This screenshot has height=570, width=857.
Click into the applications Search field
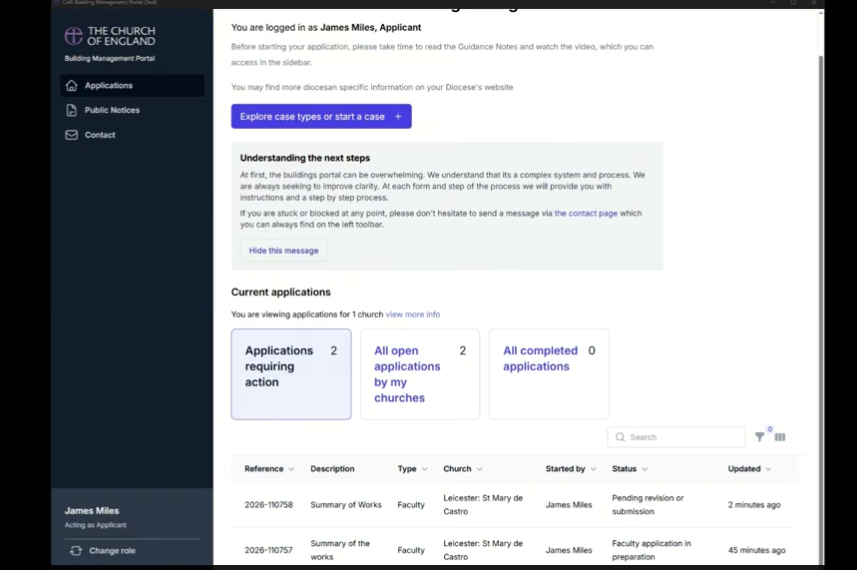(676, 437)
